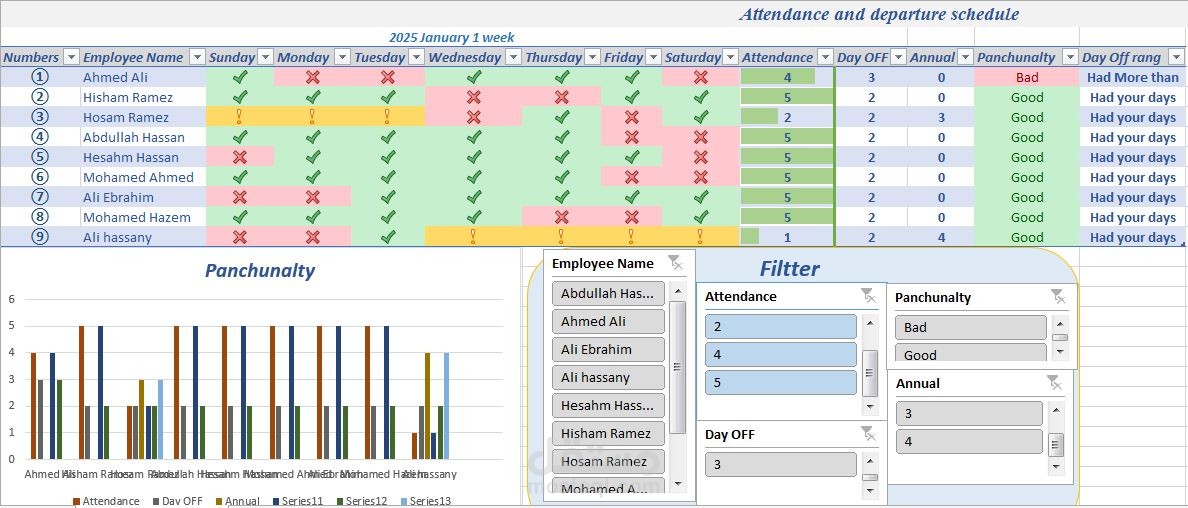Screen dimensions: 1188x508
Task: Click Abdullah Hassan's Friday cross icon
Action: coord(631,137)
